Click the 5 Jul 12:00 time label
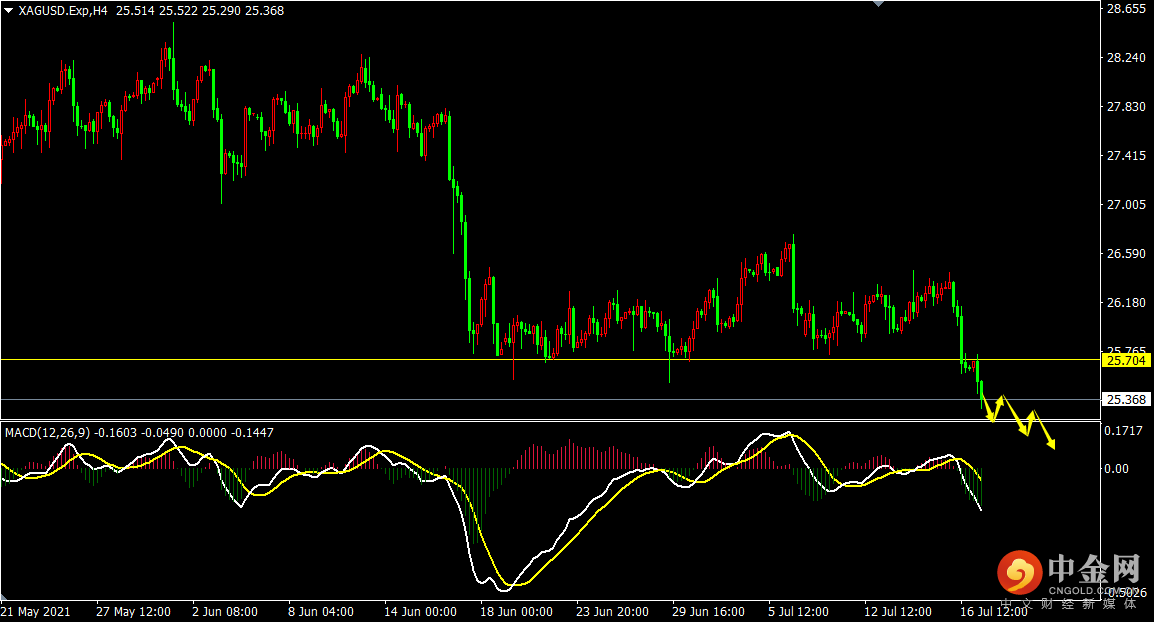This screenshot has width=1154, height=622. [800, 611]
